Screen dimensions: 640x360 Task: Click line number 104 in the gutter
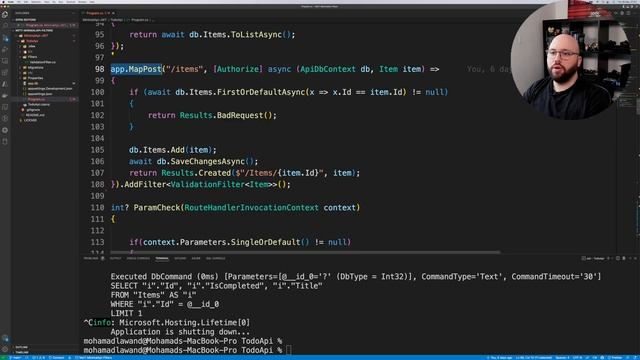[97, 138]
